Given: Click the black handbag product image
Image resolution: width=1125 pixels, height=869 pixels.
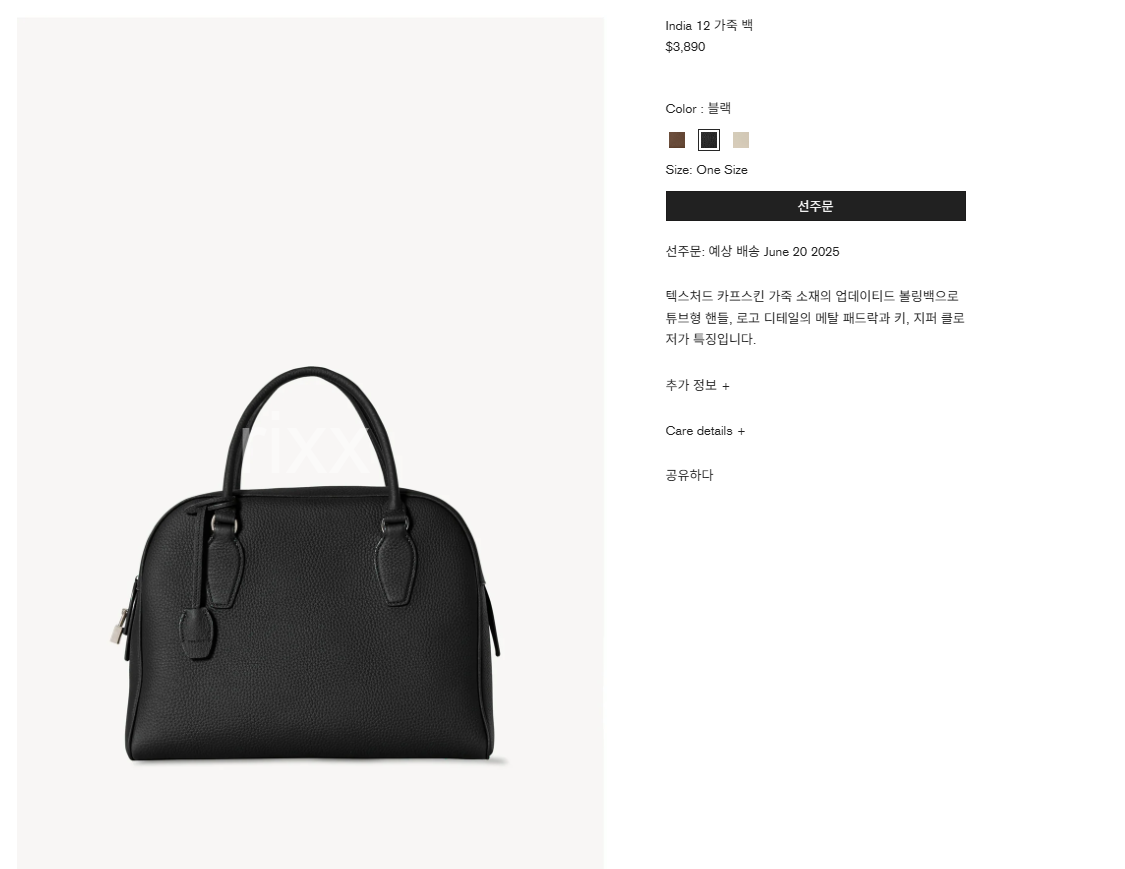Looking at the screenshot, I should point(310,565).
